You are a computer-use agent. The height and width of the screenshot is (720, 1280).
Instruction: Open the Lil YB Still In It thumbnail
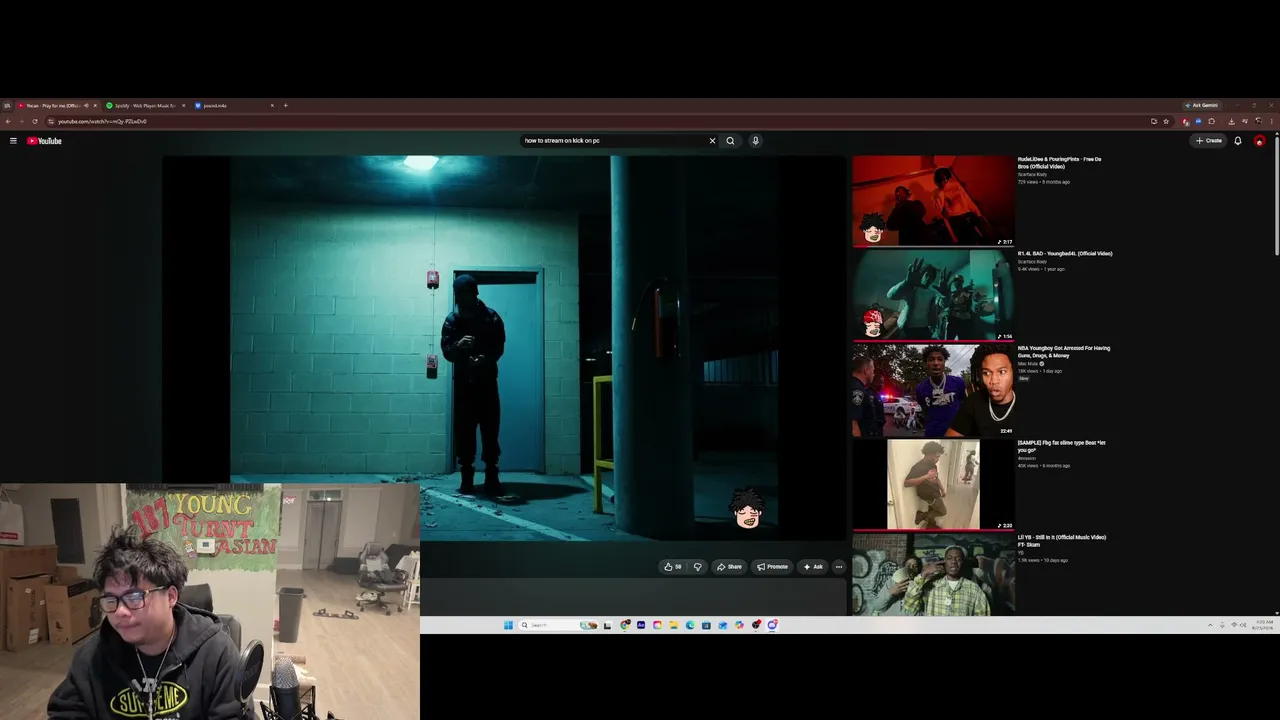[x=933, y=575]
